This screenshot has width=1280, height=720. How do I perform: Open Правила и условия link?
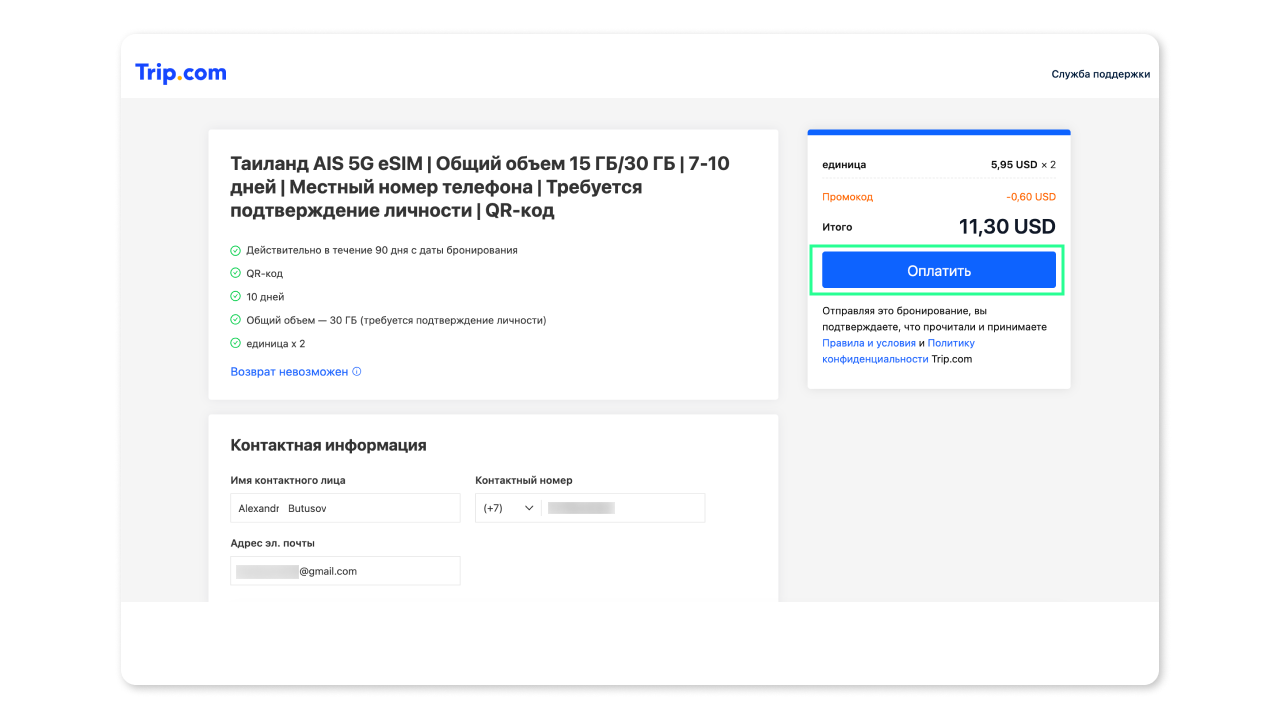pyautogui.click(x=869, y=343)
